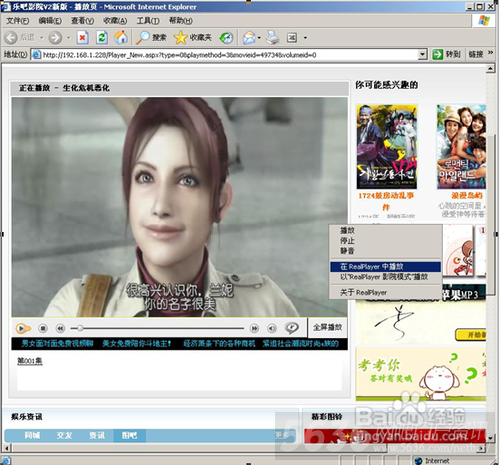Screen dimensions: 500x465
Task: Select 关于 RealPlayer menu entry
Action: coord(385,293)
